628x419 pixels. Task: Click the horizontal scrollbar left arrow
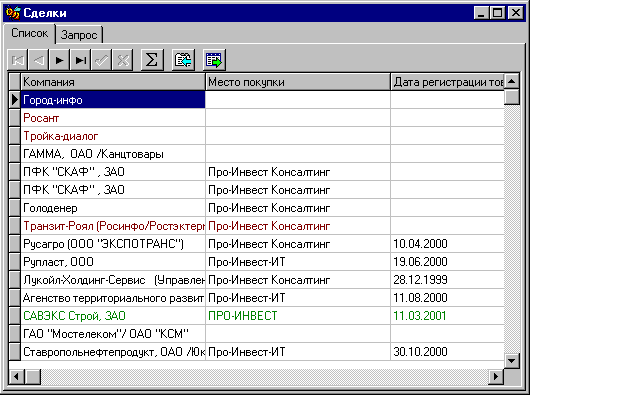(17, 377)
